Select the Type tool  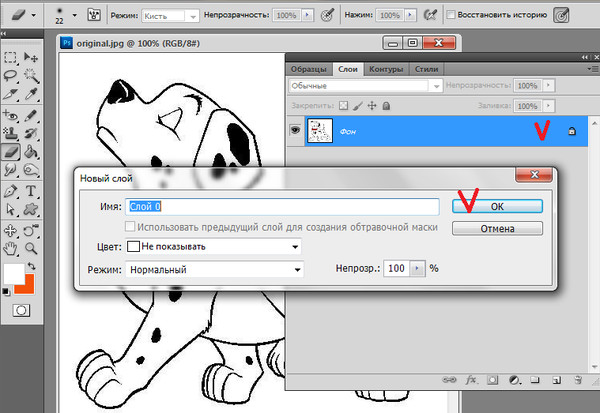[x=31, y=191]
